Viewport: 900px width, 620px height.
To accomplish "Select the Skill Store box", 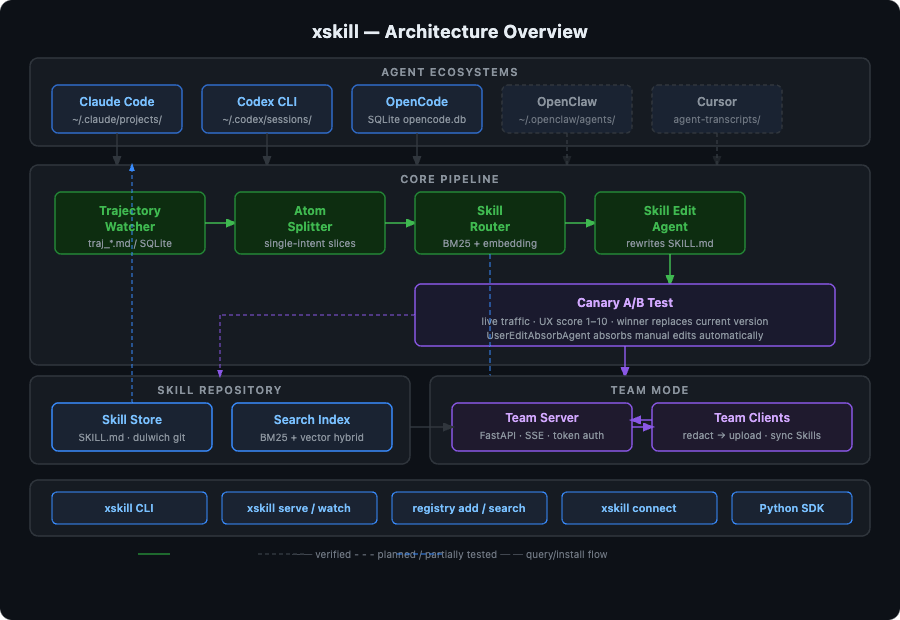I will [132, 427].
